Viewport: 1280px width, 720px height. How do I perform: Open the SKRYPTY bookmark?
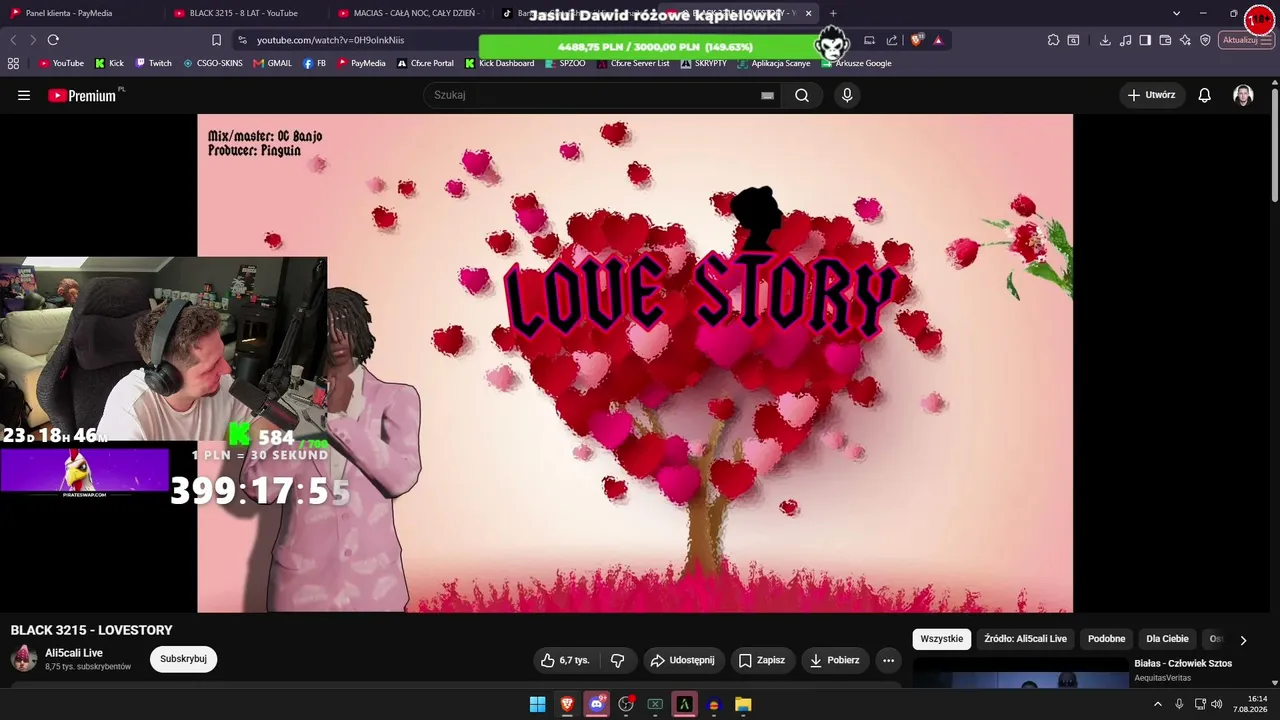704,63
